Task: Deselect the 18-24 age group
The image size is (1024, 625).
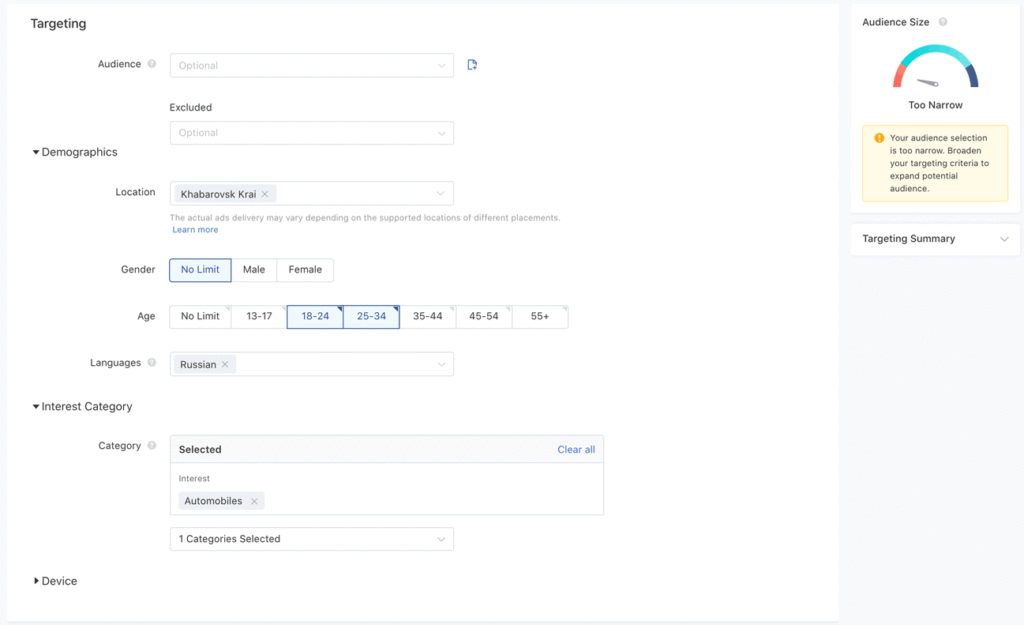Action: (x=315, y=317)
